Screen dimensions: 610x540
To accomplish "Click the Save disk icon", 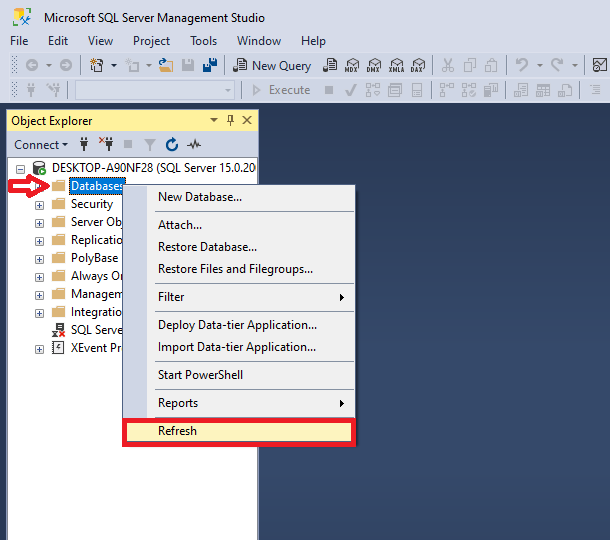I will [x=188, y=65].
